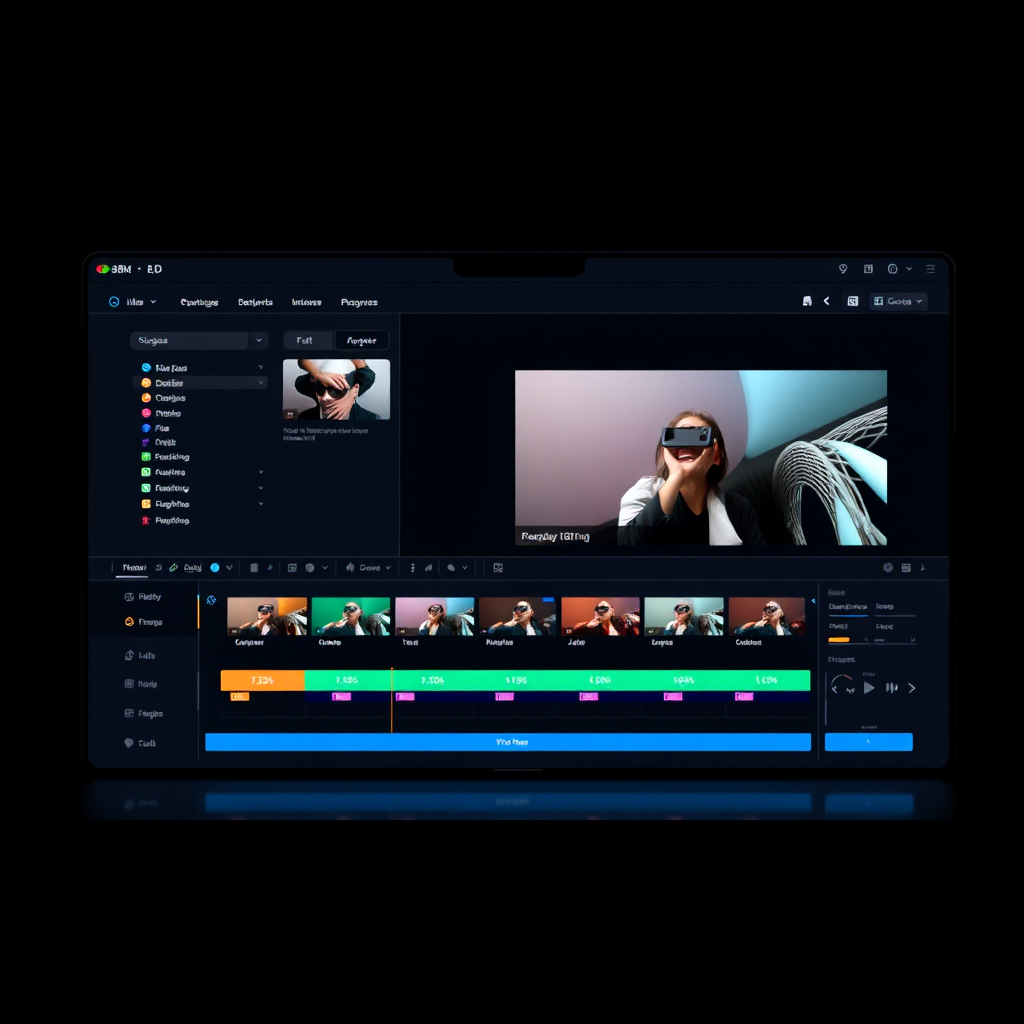Open the grid view icon above the timeline
This screenshot has height=1024, width=1024.
point(292,567)
